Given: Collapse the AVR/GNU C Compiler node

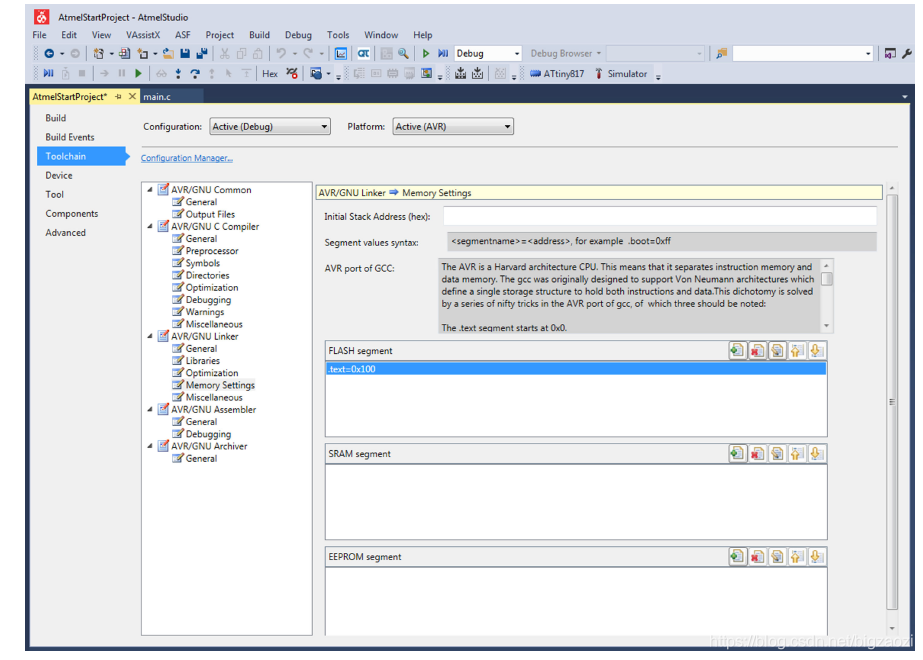Looking at the screenshot, I should point(150,226).
